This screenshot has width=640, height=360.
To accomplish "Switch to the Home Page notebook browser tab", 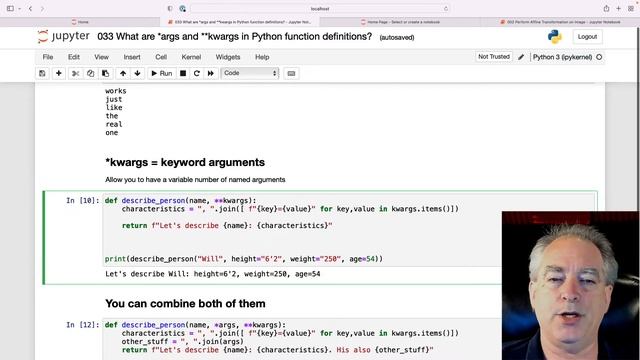I will point(400,22).
